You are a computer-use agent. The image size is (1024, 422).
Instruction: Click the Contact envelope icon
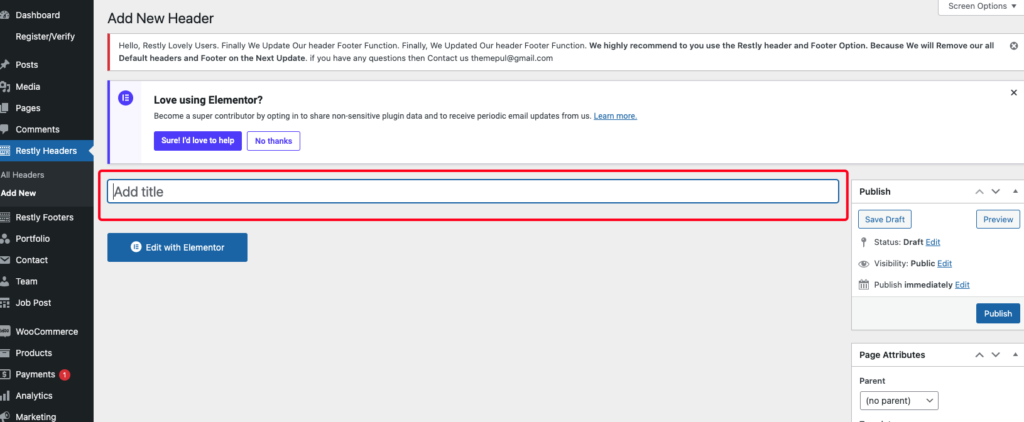click(x=6, y=260)
